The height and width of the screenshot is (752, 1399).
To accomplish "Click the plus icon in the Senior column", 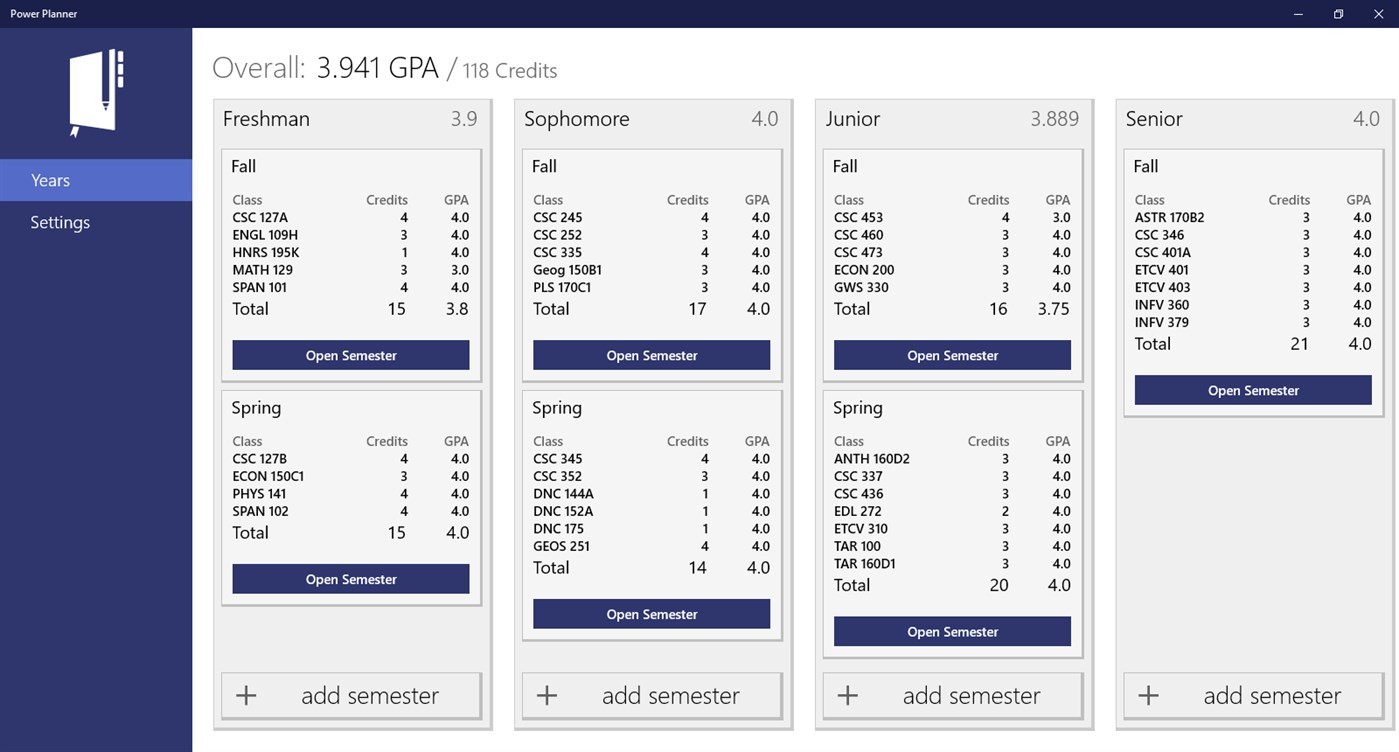I will [x=1148, y=694].
